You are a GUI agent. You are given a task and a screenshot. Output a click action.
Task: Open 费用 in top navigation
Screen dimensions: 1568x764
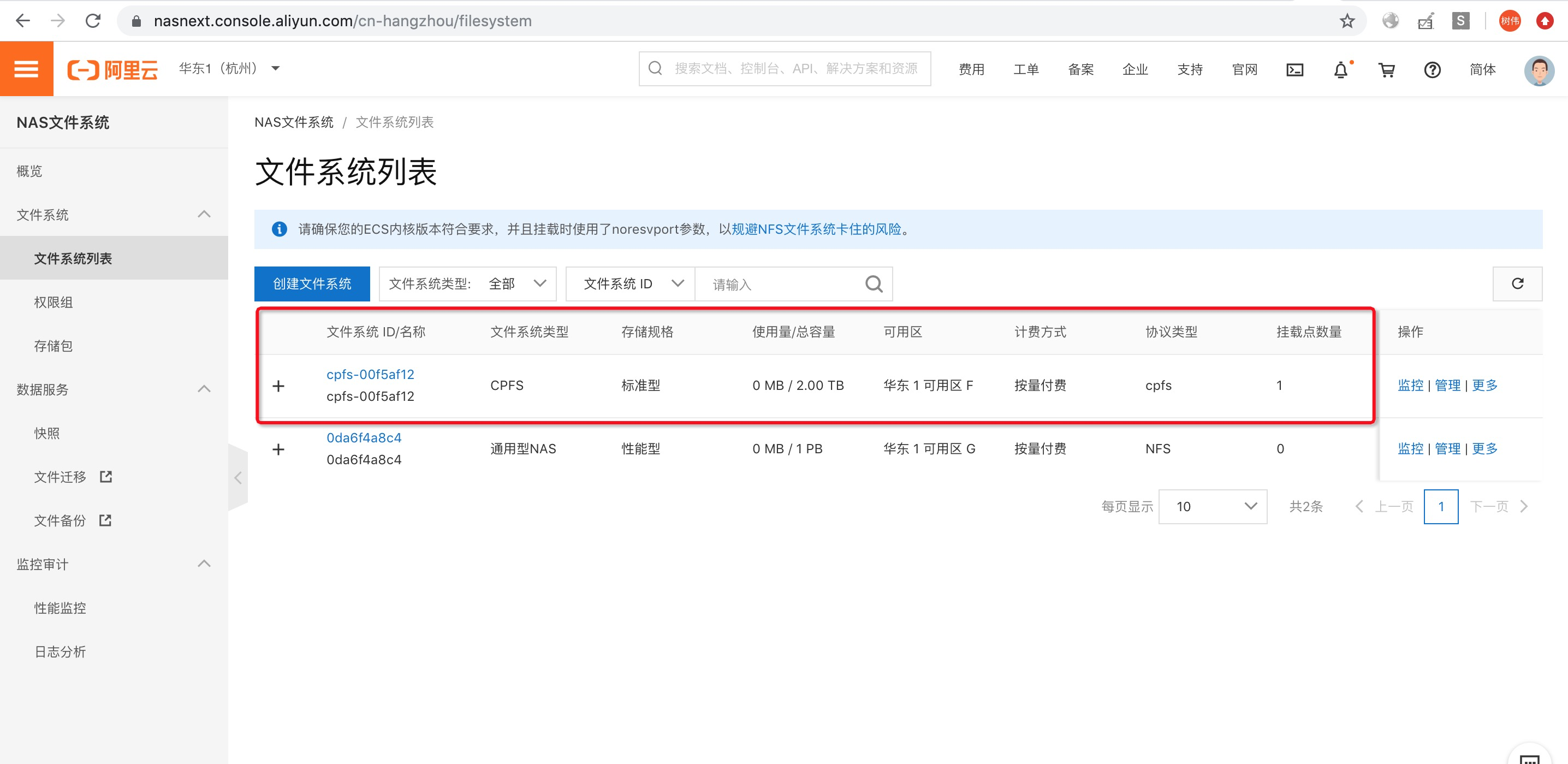pos(971,69)
